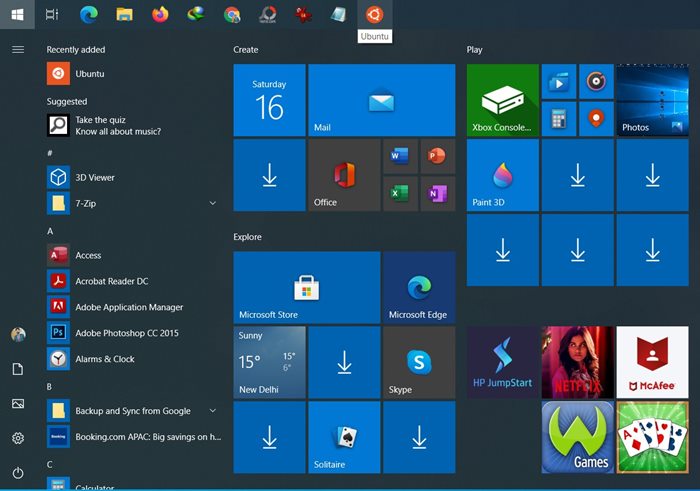The width and height of the screenshot is (700, 491).
Task: Open Documents from the Start sidebar
Action: click(18, 369)
